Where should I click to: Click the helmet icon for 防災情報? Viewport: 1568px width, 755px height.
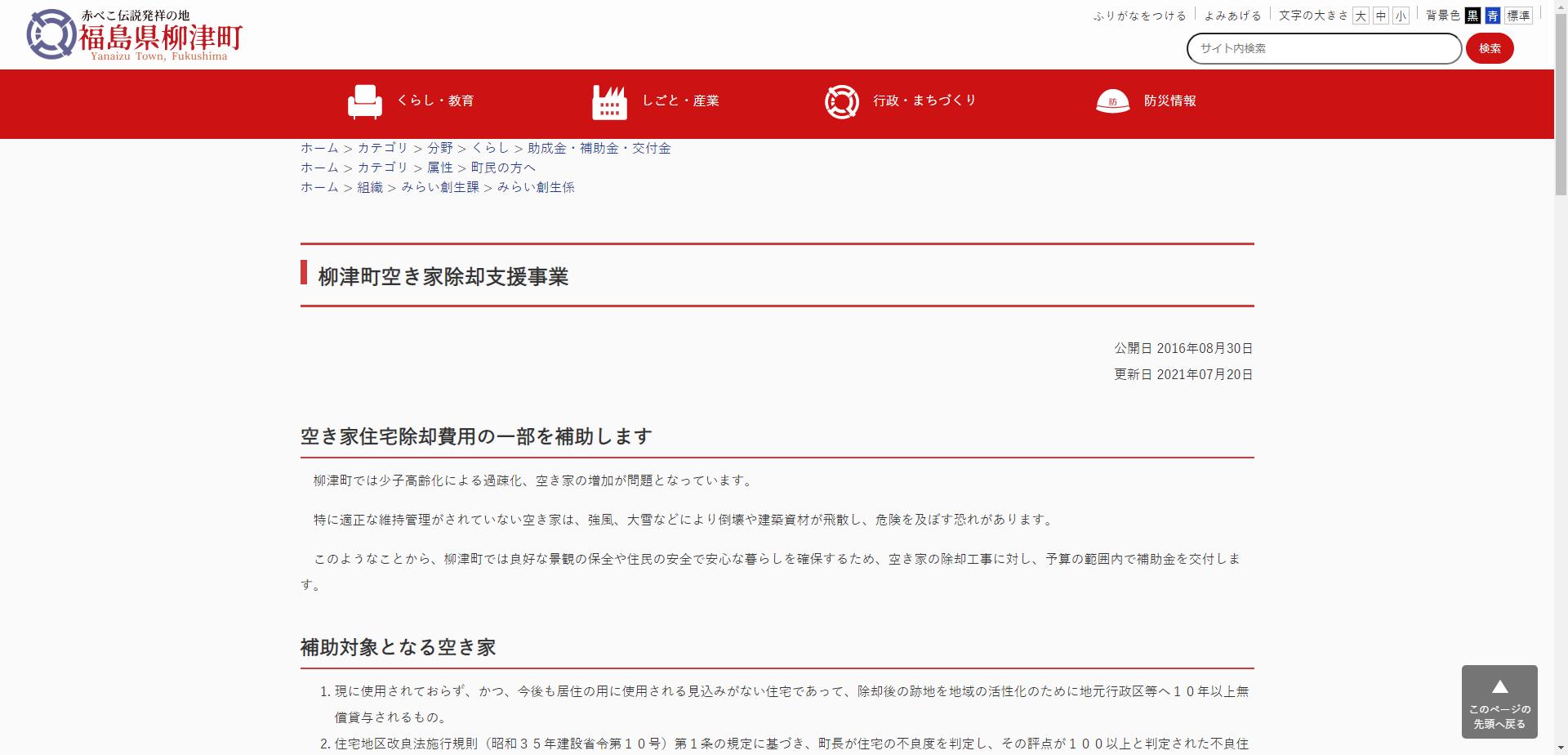(1112, 101)
